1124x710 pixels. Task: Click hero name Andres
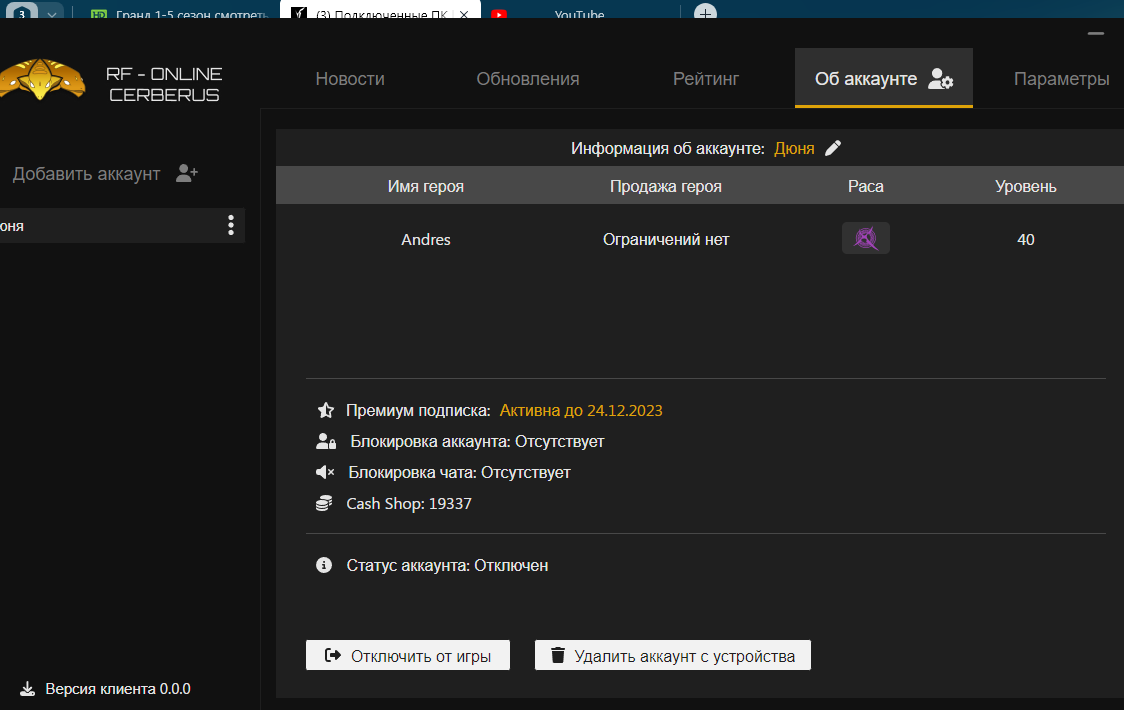tap(426, 240)
